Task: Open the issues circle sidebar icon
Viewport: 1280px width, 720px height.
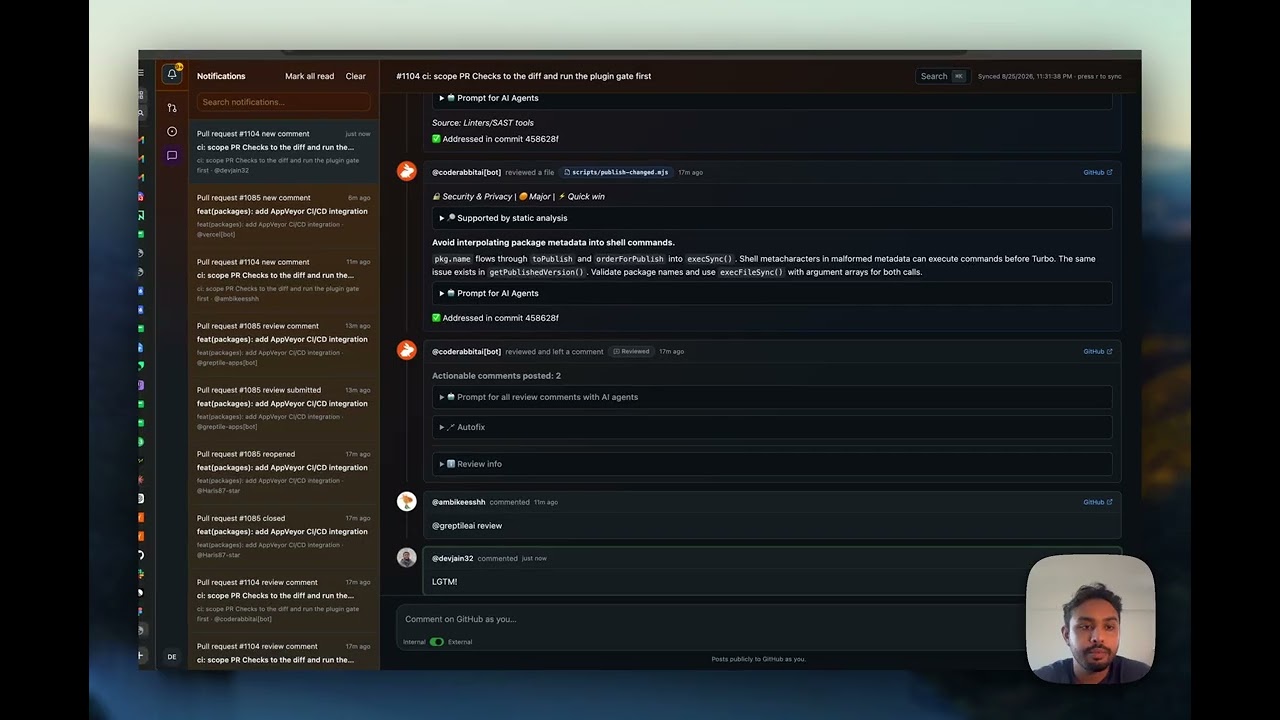Action: (172, 132)
